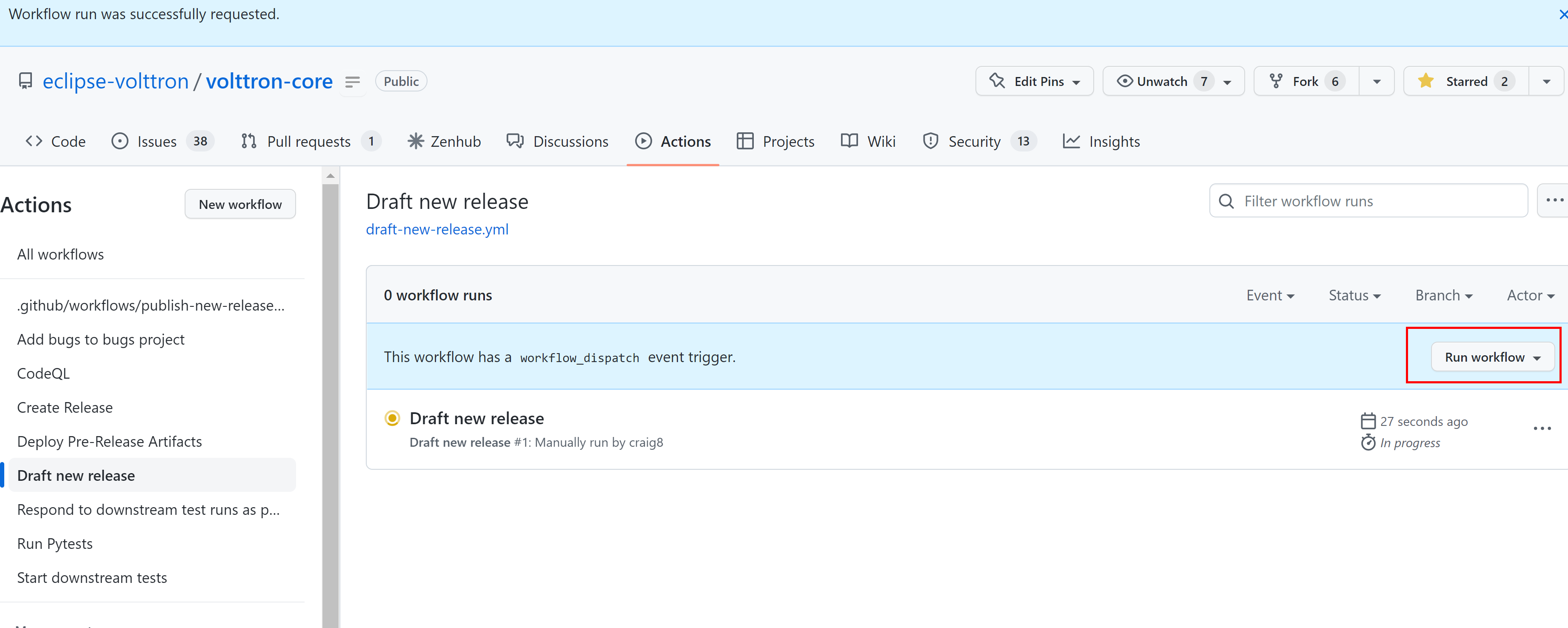Click the repository book icon
The image size is (1568, 628).
[x=26, y=81]
